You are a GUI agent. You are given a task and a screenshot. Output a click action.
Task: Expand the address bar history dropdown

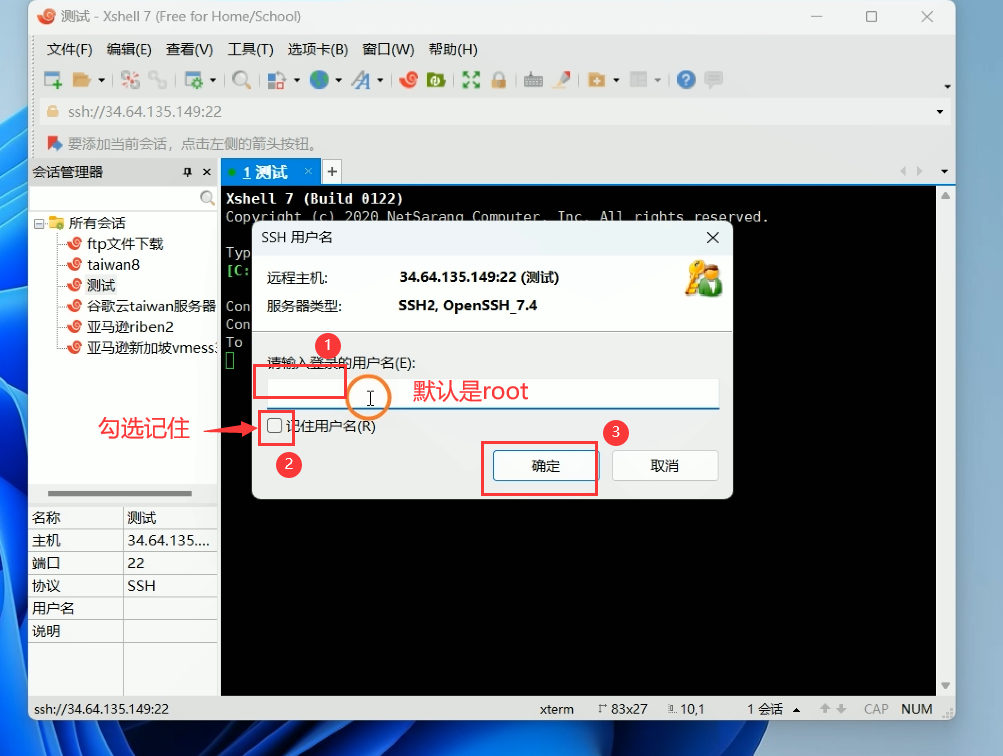tap(940, 112)
